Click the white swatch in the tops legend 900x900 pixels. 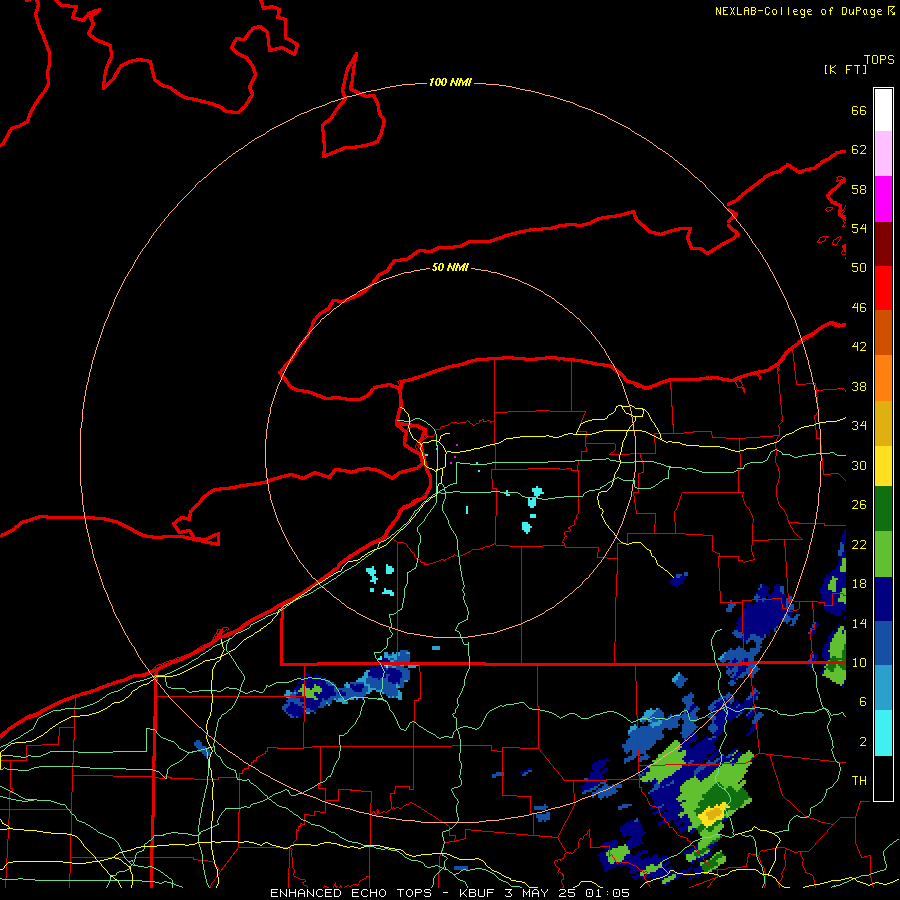(x=883, y=110)
